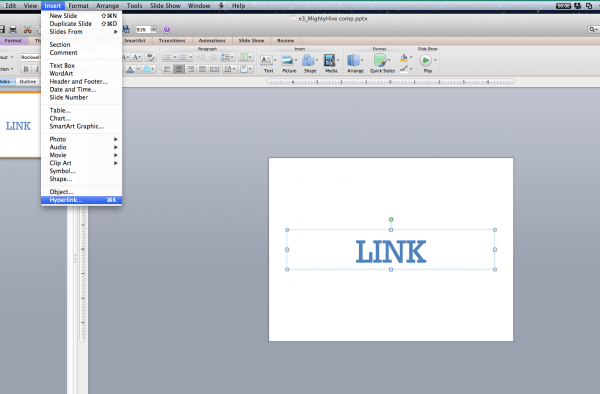The height and width of the screenshot is (394, 600).
Task: Open the zoom percentage dropdown
Action: coord(153,29)
